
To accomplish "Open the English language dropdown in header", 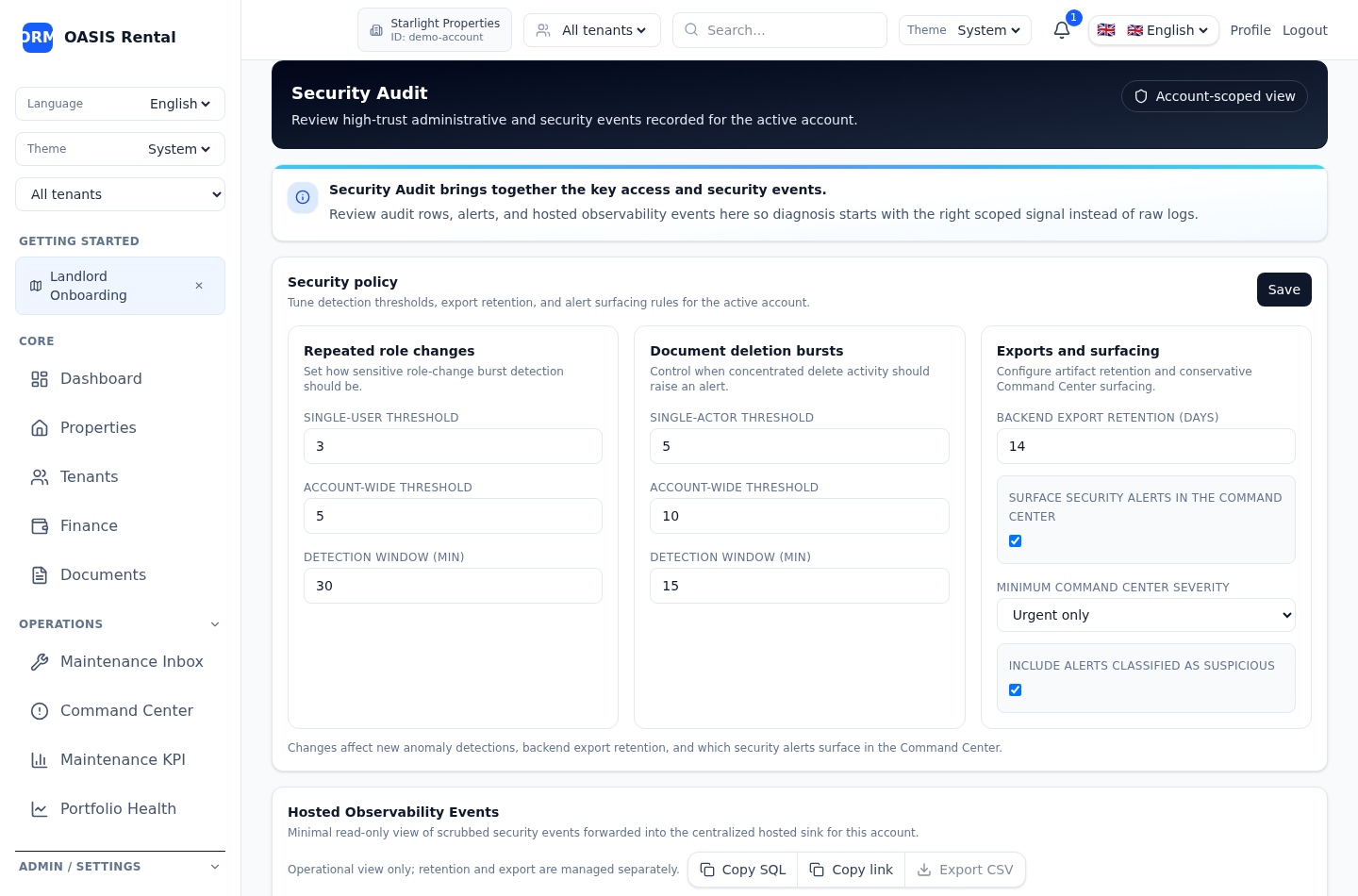I will click(x=1153, y=30).
